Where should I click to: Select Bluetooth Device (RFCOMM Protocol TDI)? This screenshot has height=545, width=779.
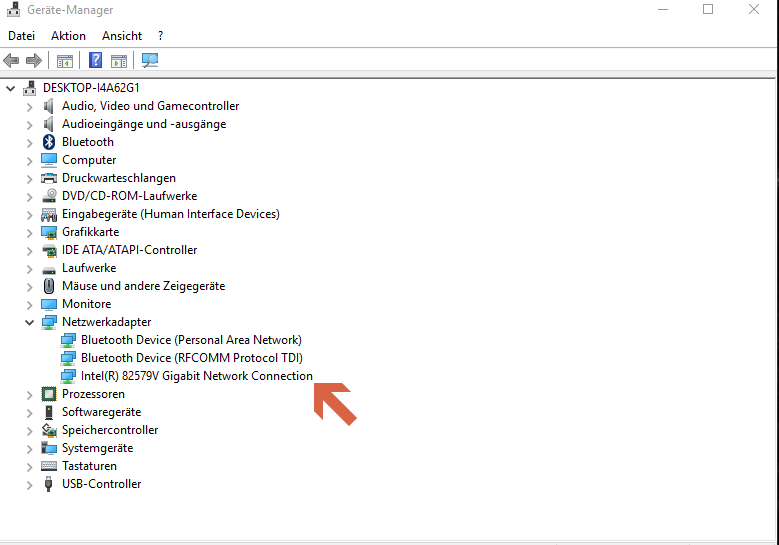point(192,358)
